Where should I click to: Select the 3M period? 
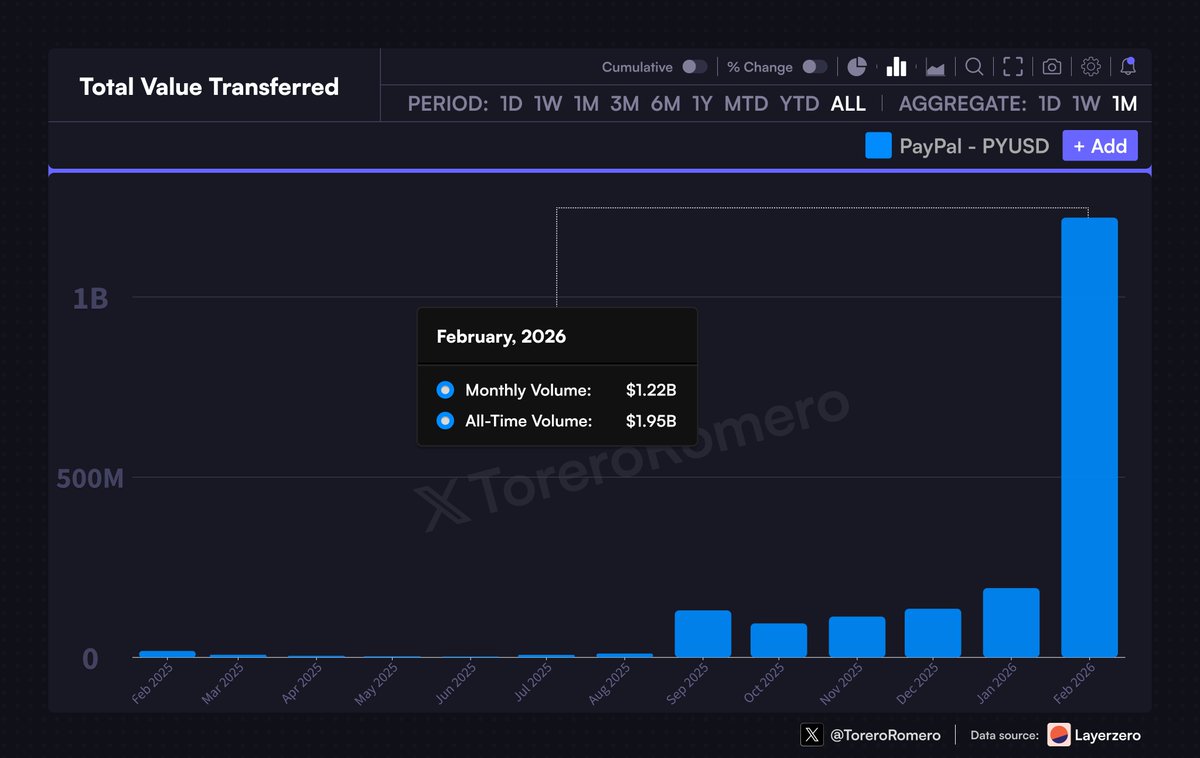[x=624, y=104]
